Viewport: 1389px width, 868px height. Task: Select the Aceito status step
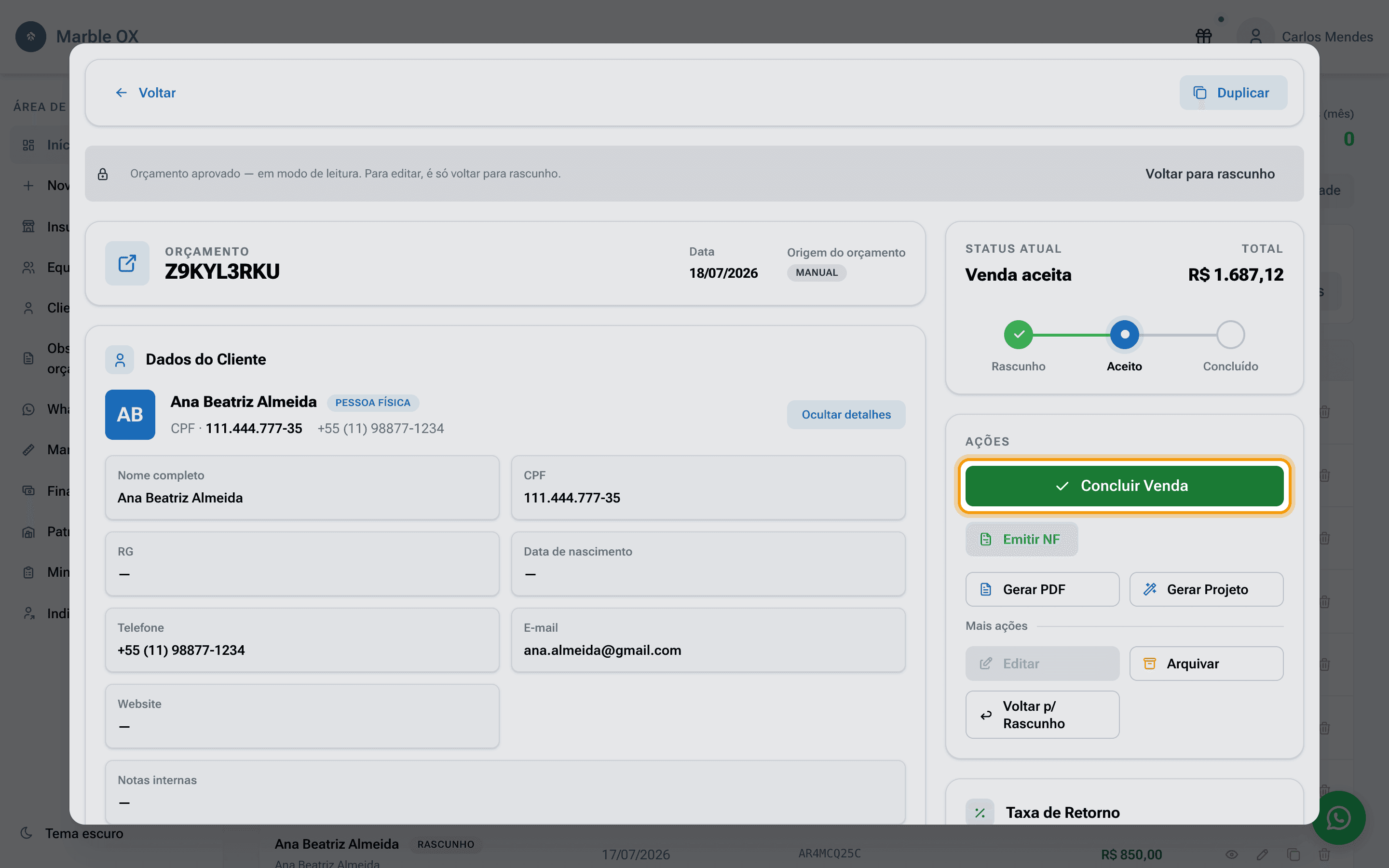click(1124, 335)
